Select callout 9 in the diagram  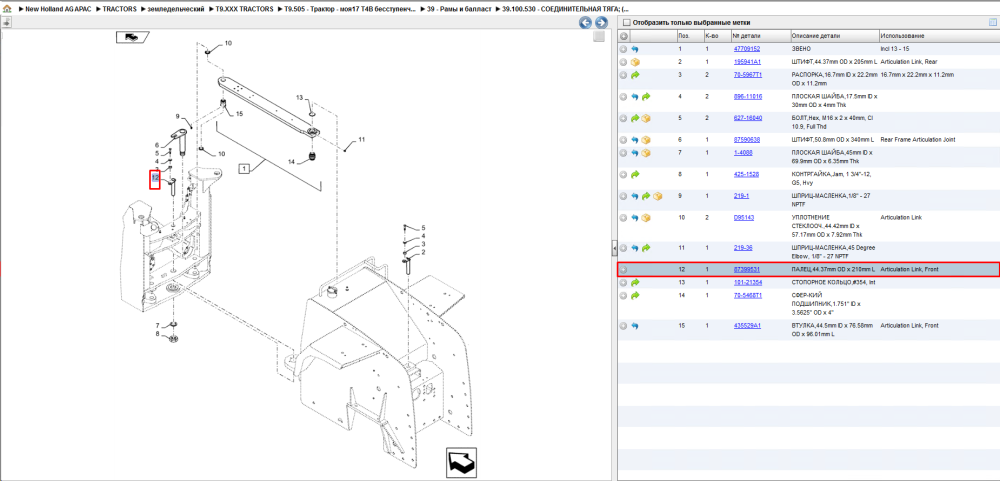point(178,115)
